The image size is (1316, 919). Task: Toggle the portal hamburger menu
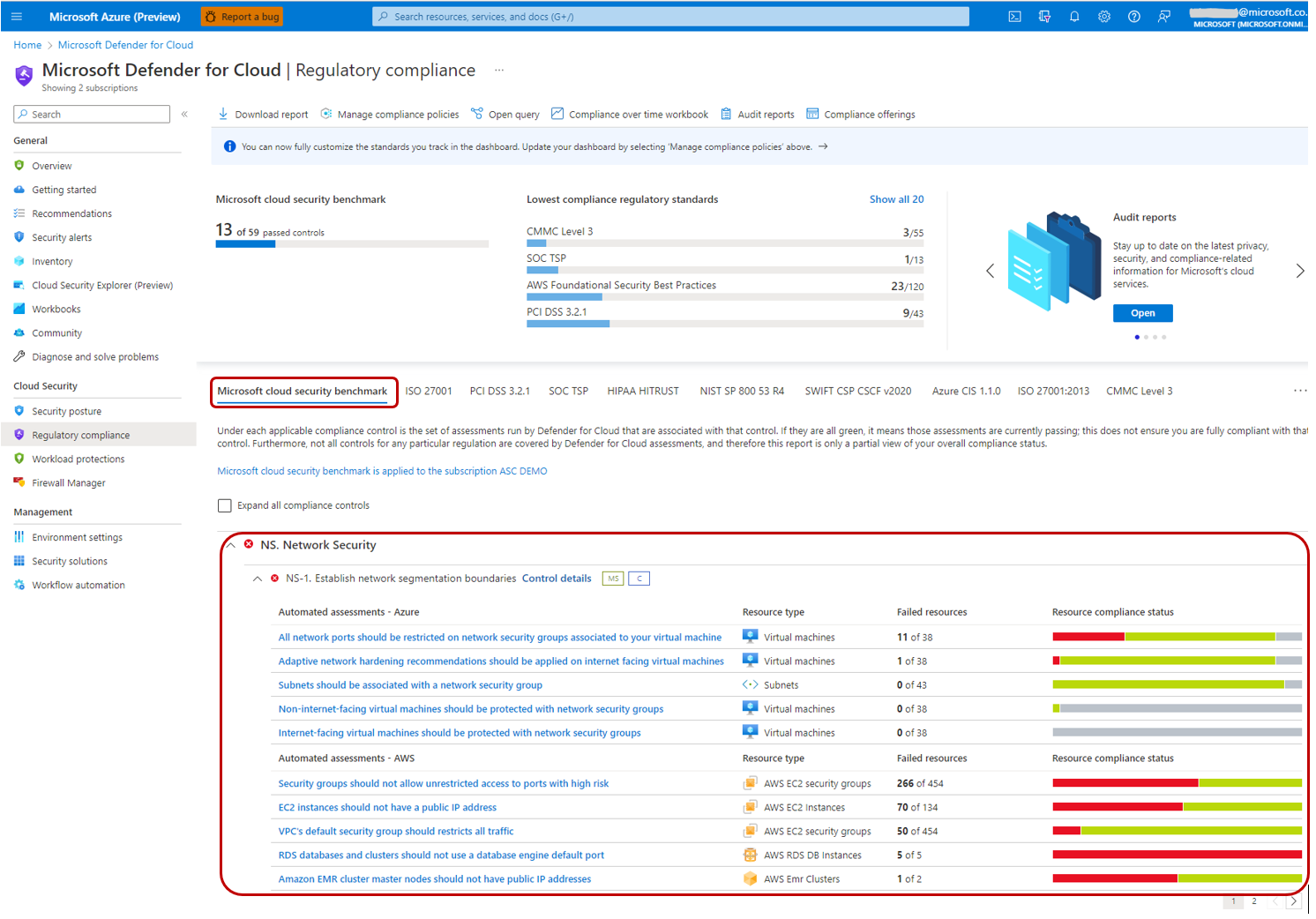click(x=16, y=16)
